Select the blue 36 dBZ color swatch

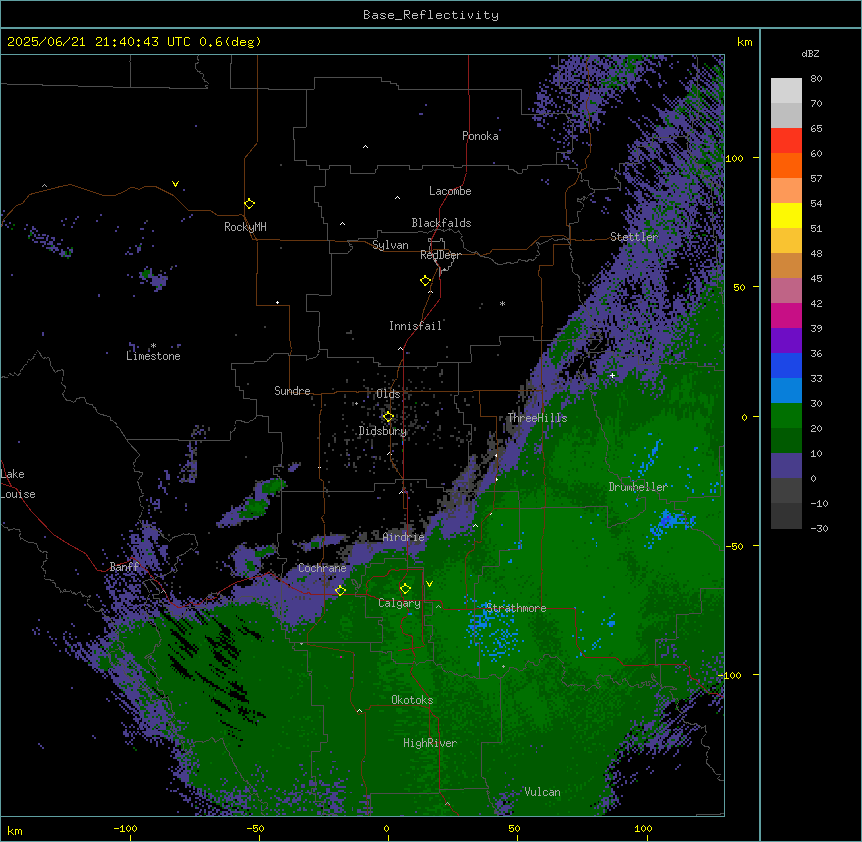pos(786,365)
